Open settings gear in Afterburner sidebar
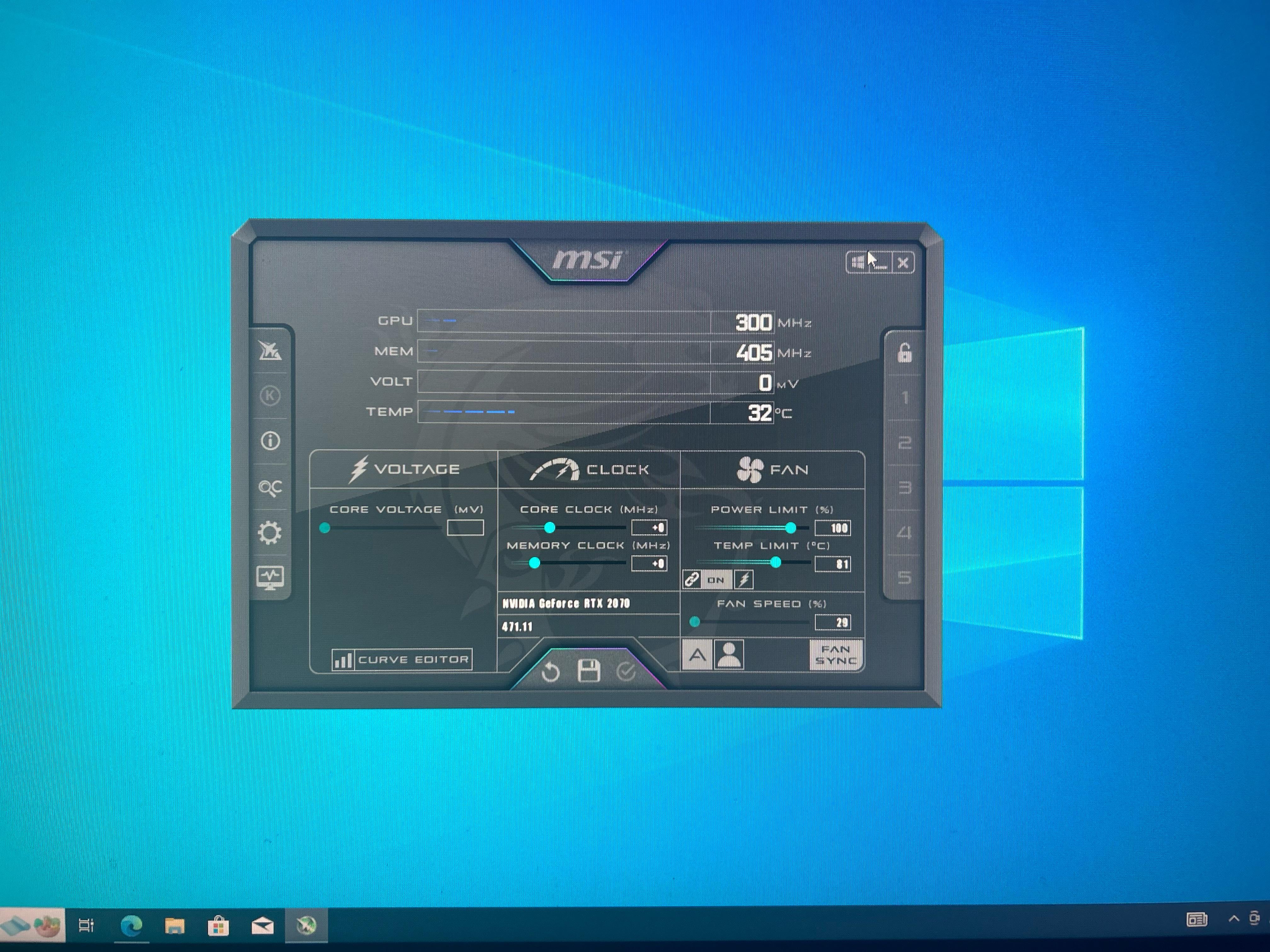Viewport: 1270px width, 952px height. [x=270, y=533]
